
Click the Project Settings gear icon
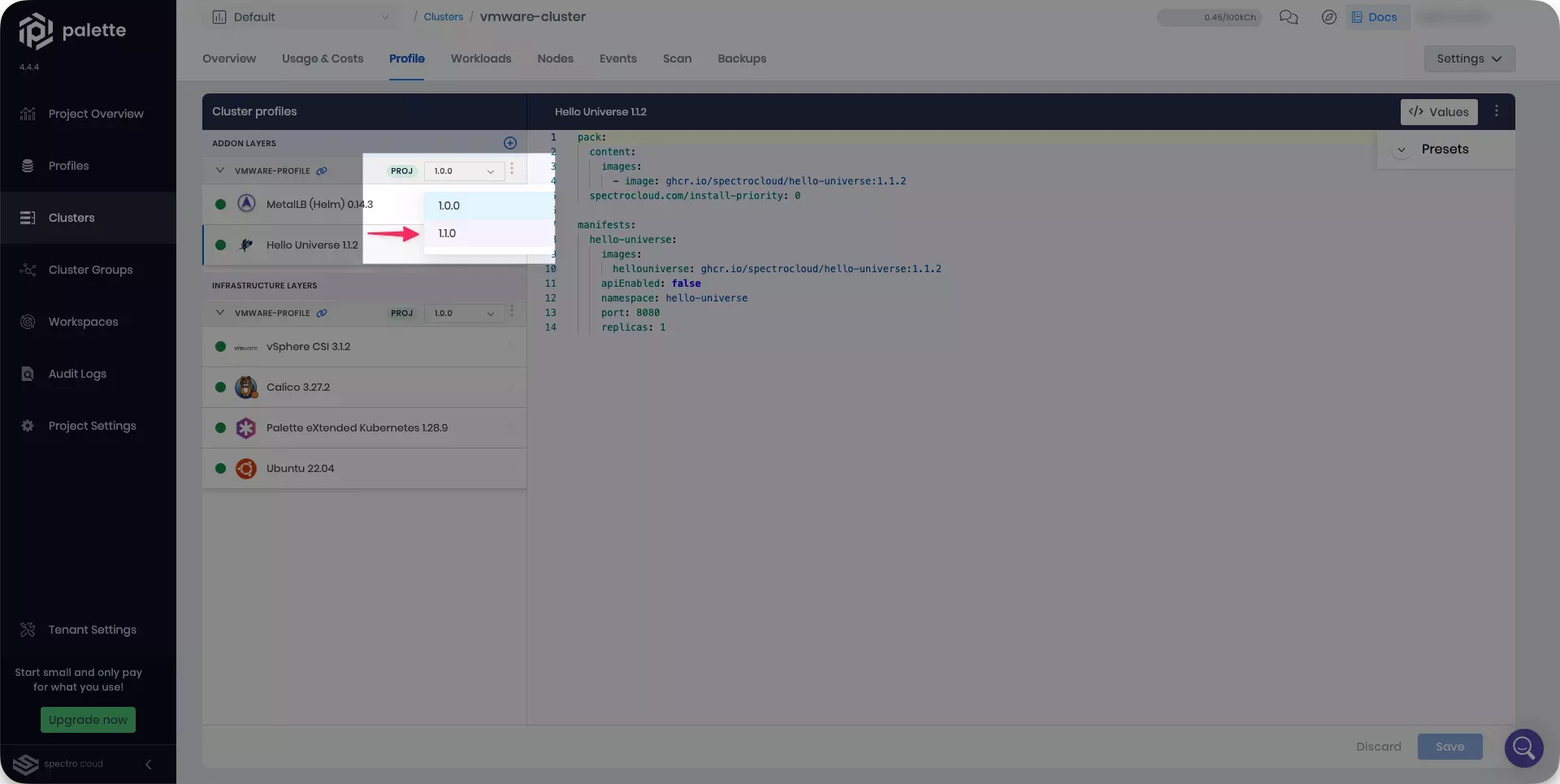point(28,426)
